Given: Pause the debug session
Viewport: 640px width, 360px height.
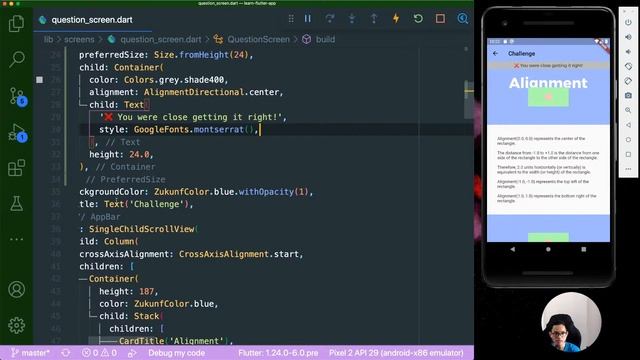Looking at the screenshot, I should point(308,19).
